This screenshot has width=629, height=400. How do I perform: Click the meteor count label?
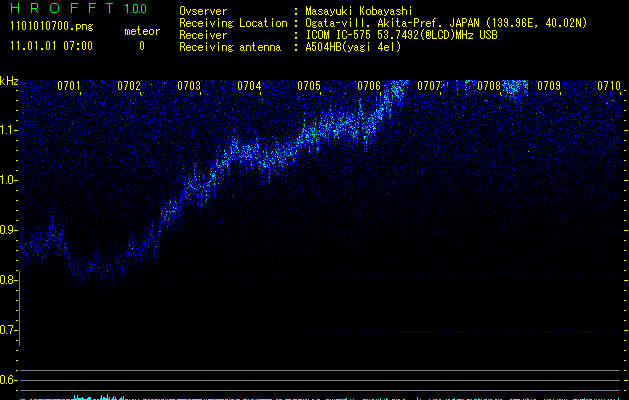[x=142, y=31]
